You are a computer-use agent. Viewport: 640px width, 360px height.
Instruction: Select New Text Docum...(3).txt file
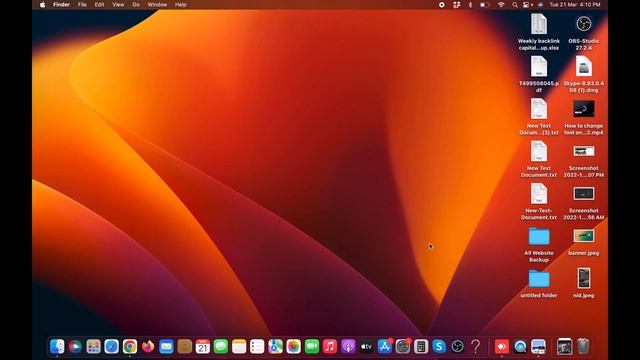(x=539, y=117)
